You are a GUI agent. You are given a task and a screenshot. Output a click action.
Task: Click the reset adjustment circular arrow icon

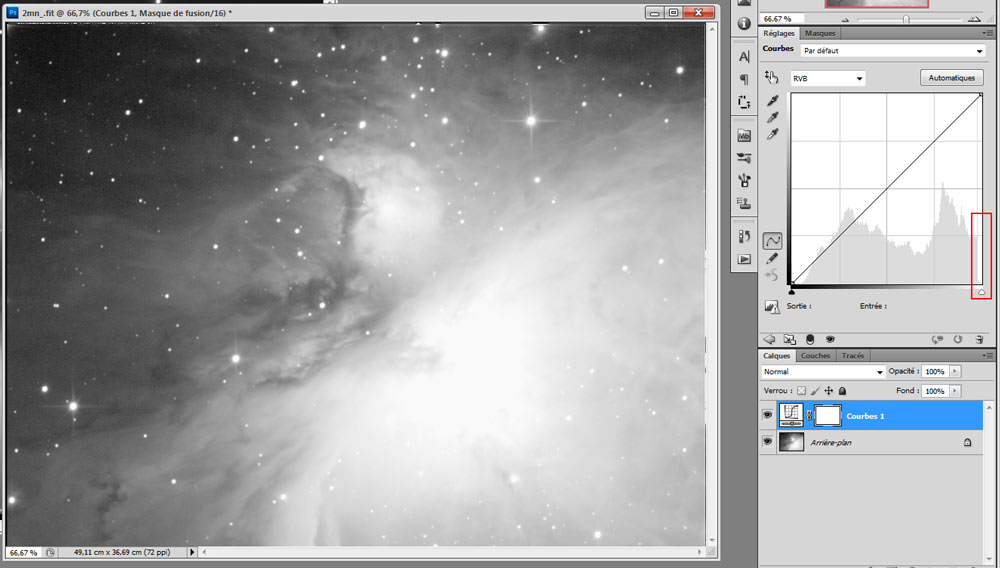pos(957,339)
